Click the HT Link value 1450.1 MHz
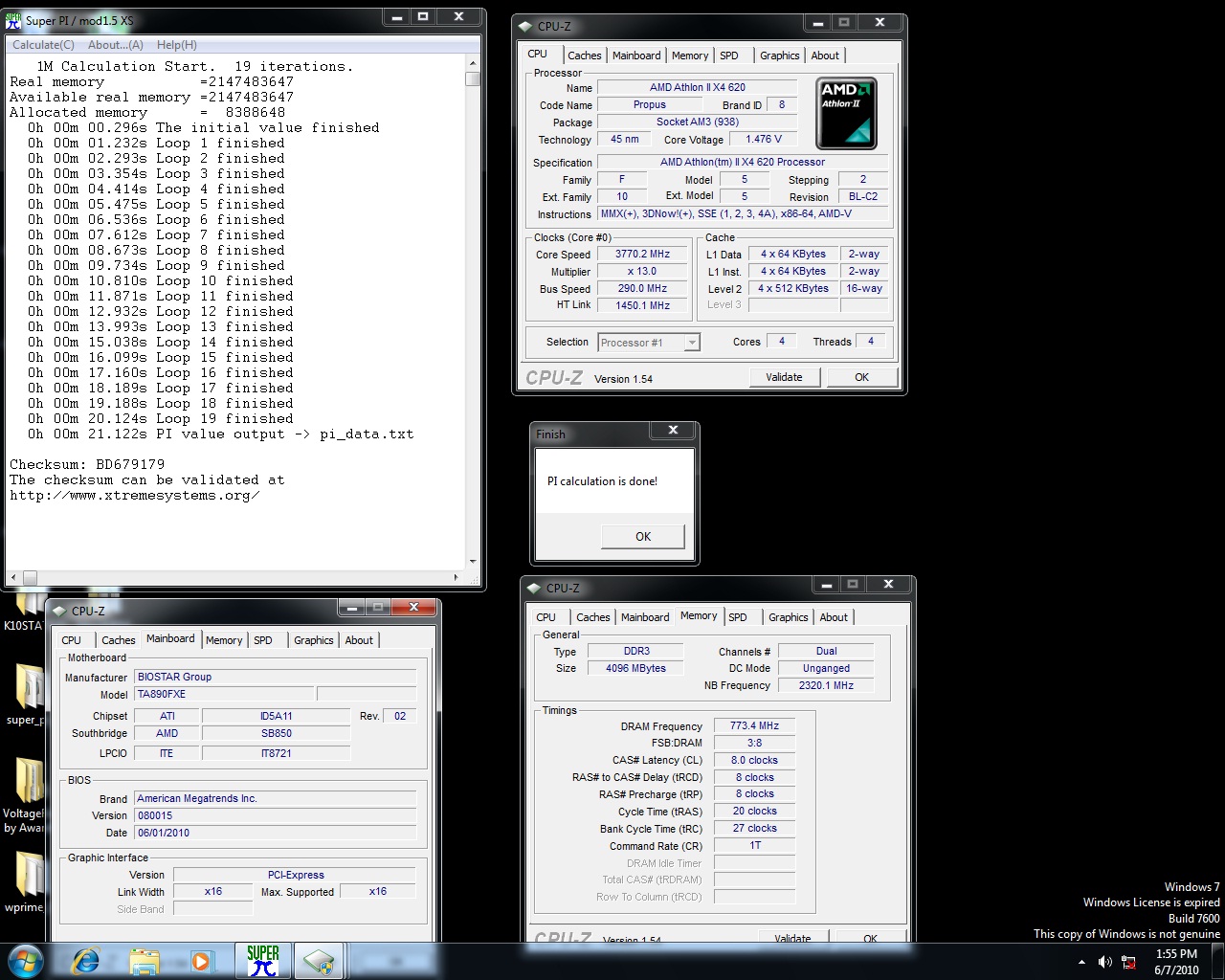The image size is (1225, 980). click(643, 306)
